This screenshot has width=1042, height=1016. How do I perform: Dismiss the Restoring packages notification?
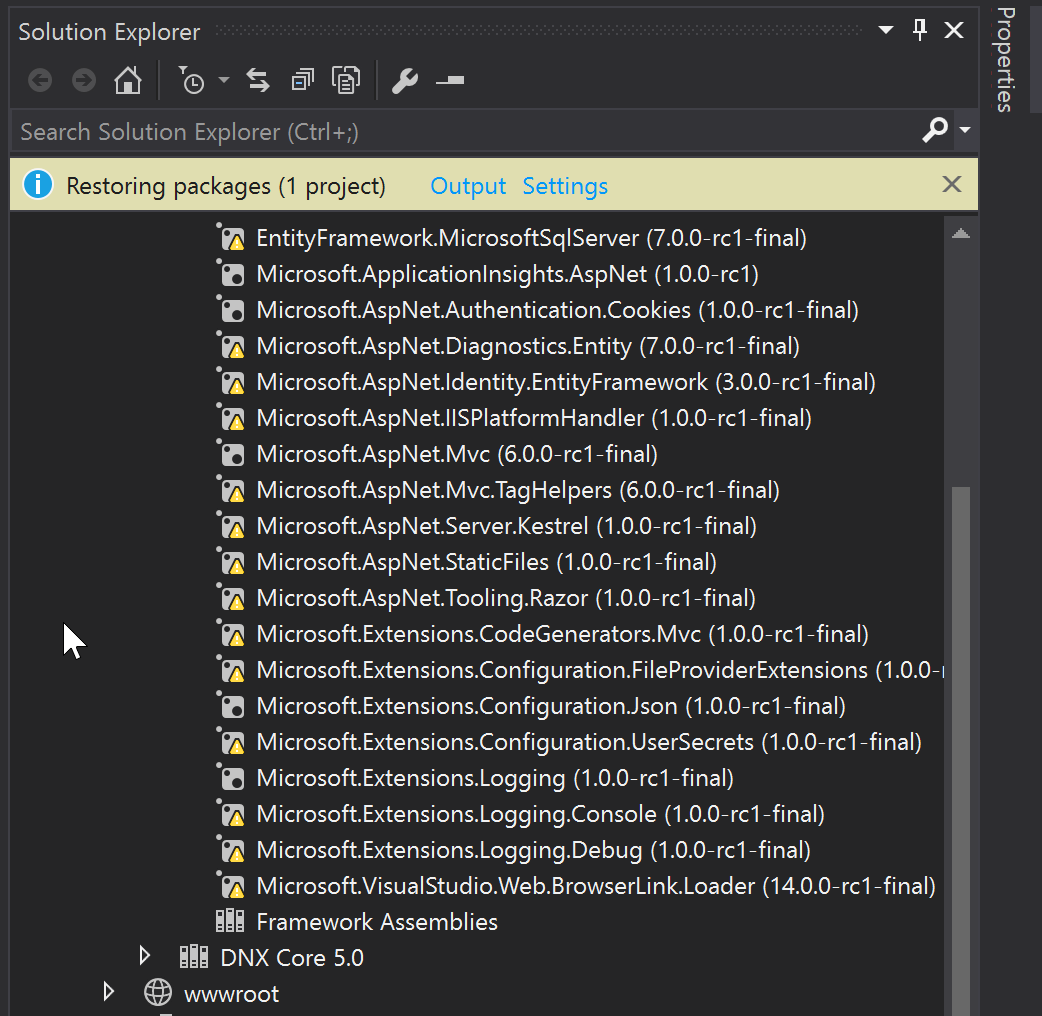click(x=952, y=184)
